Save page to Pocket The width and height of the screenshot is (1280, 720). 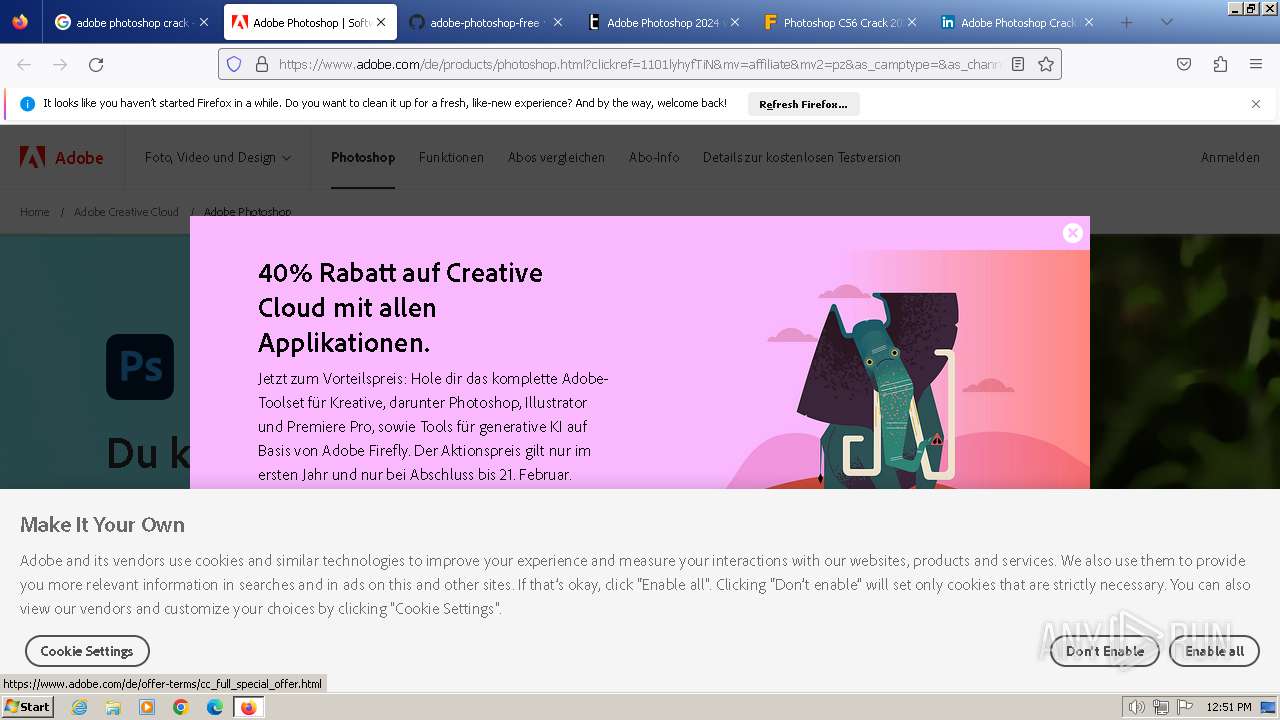(x=1184, y=64)
